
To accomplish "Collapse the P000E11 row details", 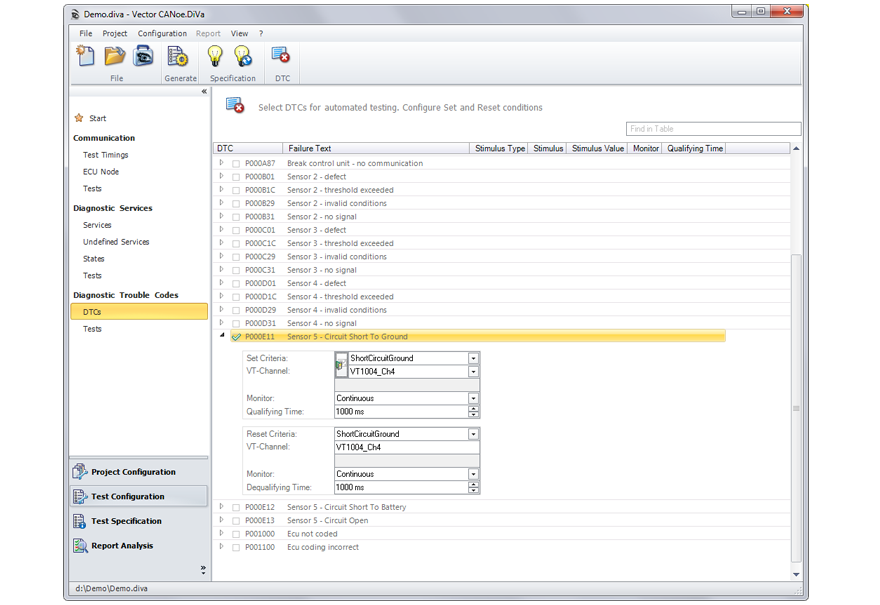I will point(222,336).
